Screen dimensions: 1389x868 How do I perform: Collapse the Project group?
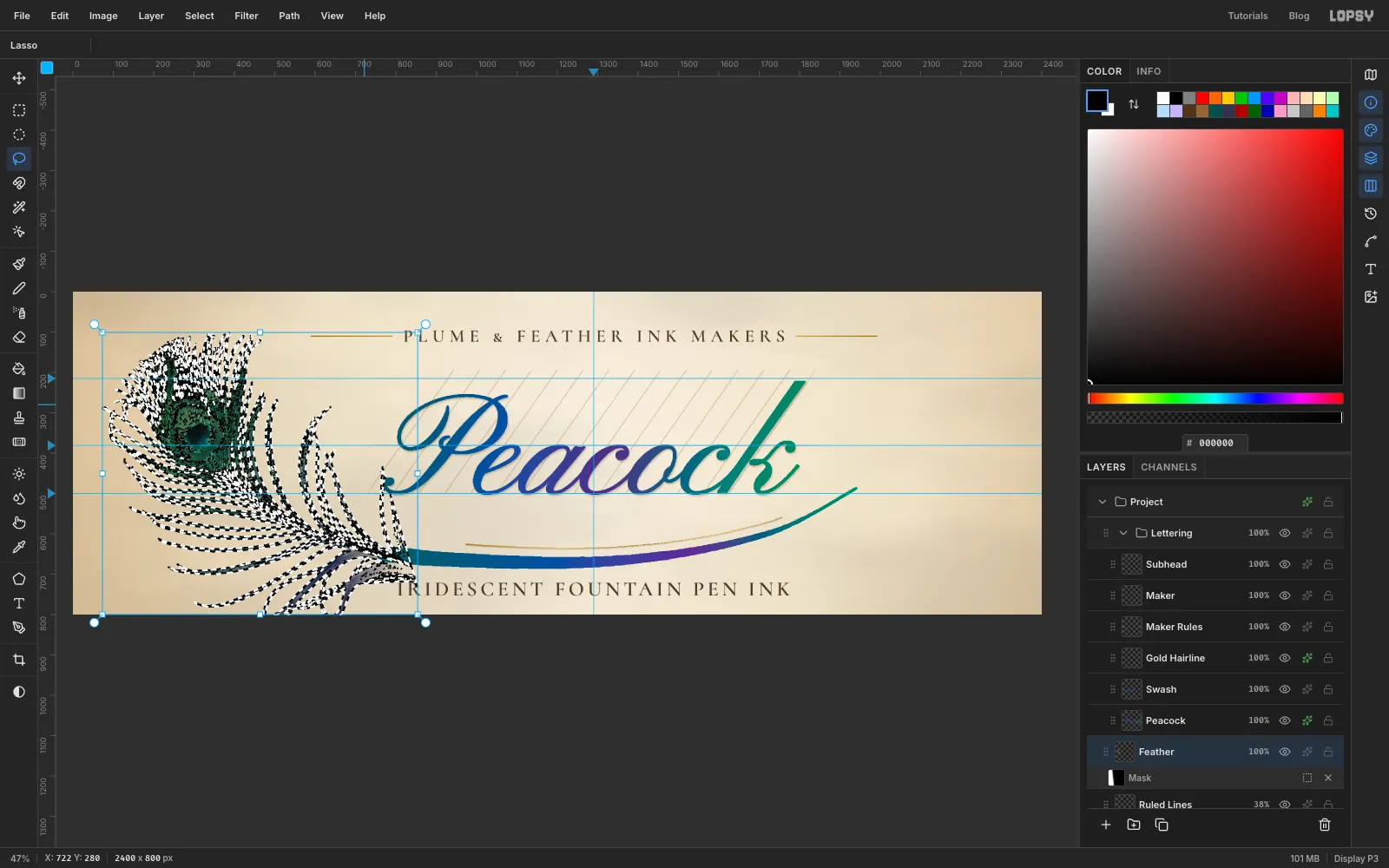tap(1103, 502)
